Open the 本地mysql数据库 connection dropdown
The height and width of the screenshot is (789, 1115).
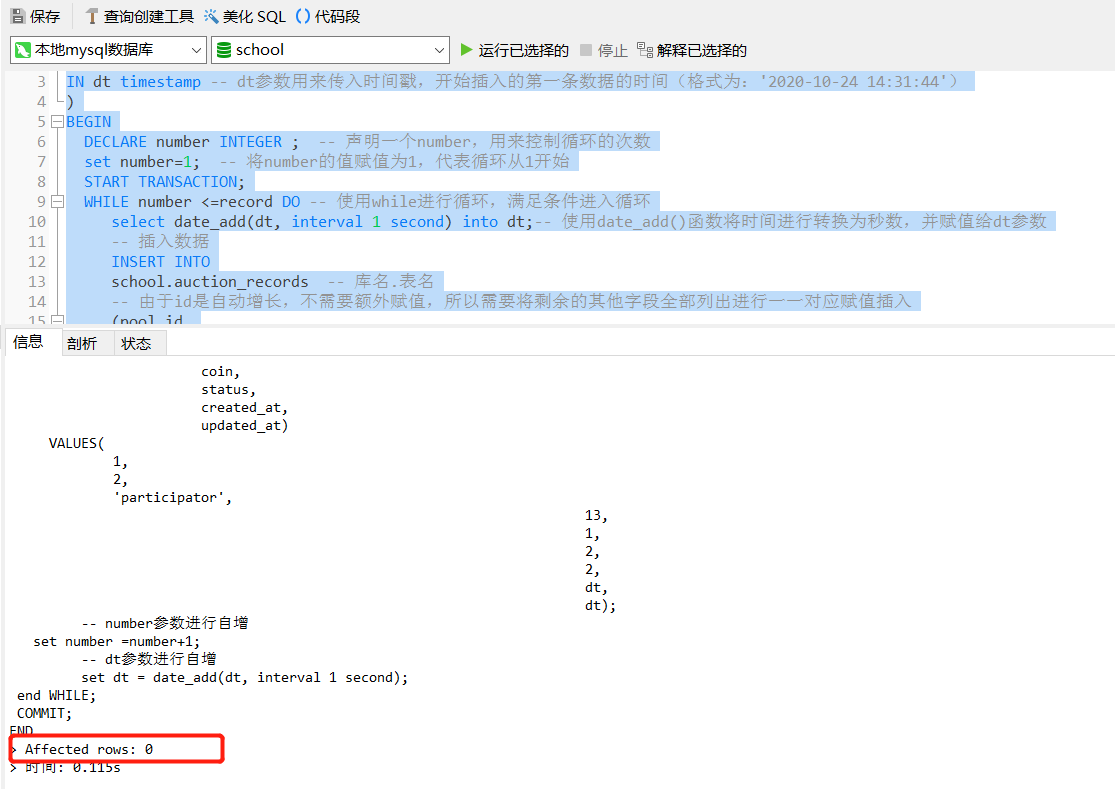point(109,50)
